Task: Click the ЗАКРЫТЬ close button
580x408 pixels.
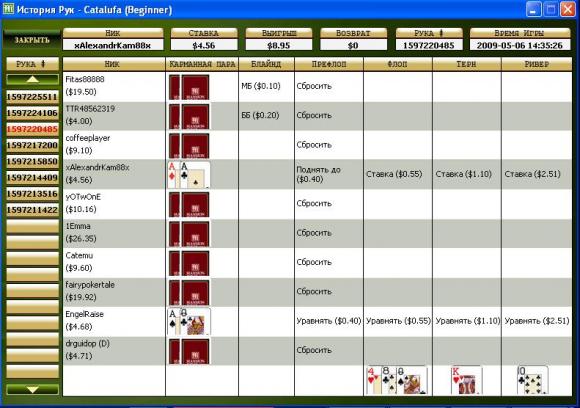Action: (32, 40)
